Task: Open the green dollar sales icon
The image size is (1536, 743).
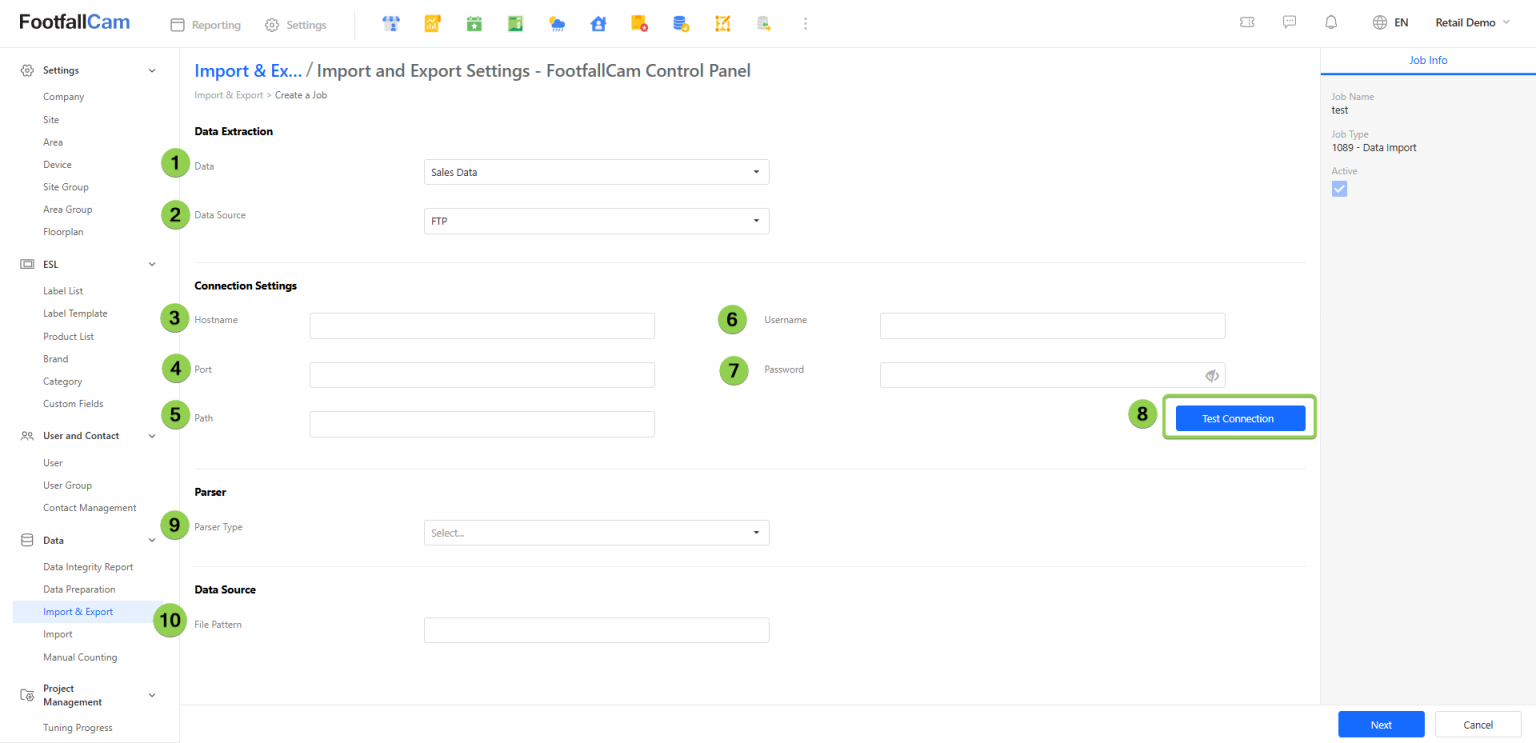Action: coord(515,24)
